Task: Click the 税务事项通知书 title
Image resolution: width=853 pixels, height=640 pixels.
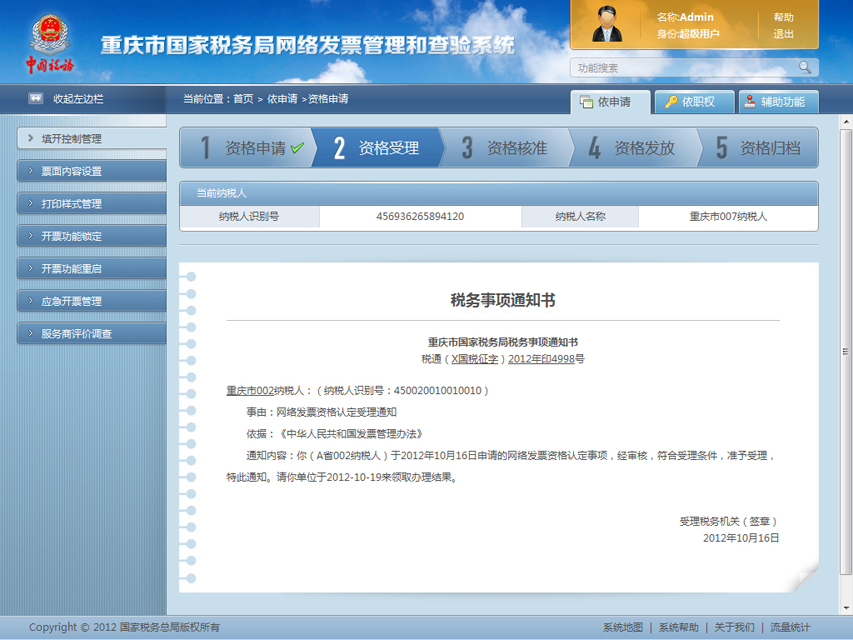Action: pyautogui.click(x=503, y=300)
